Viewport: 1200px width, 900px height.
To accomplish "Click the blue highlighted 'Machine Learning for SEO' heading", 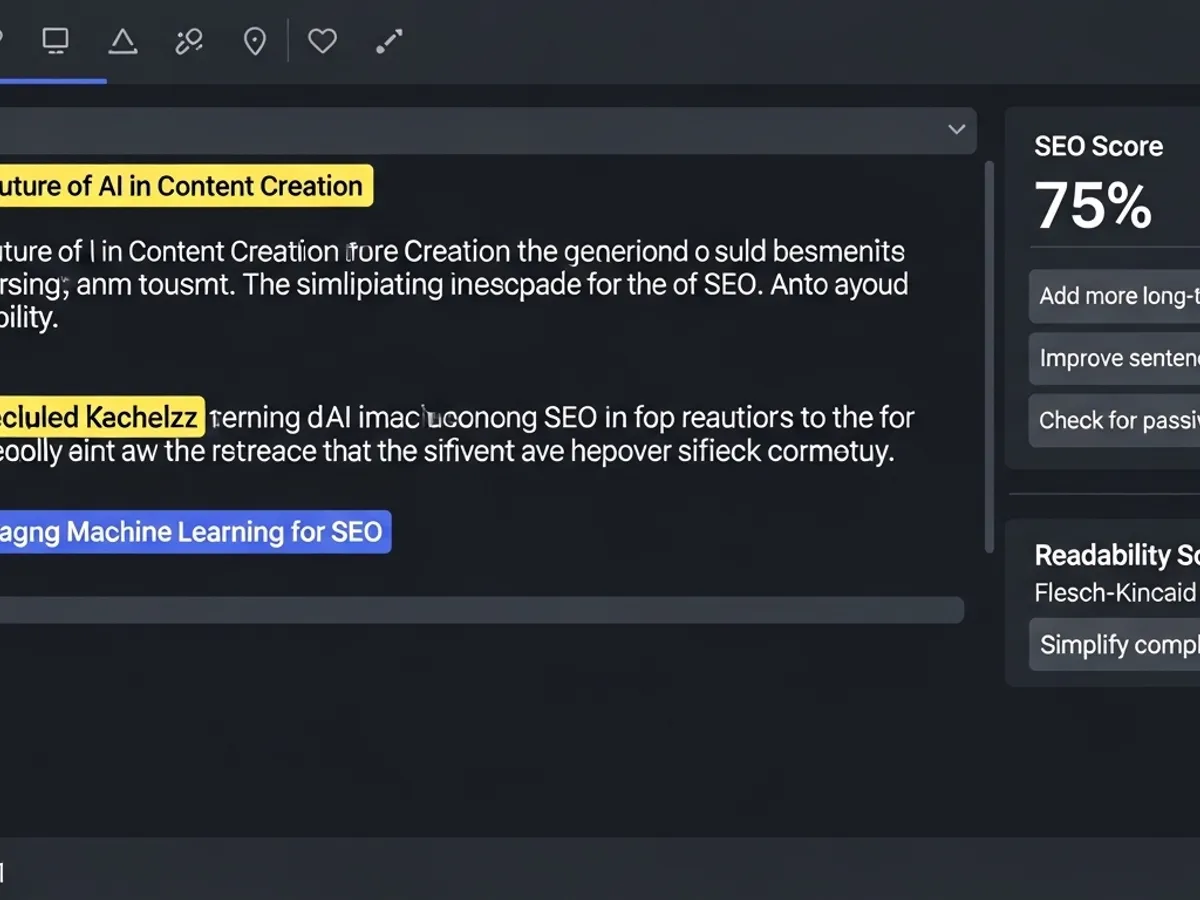I will [x=196, y=531].
